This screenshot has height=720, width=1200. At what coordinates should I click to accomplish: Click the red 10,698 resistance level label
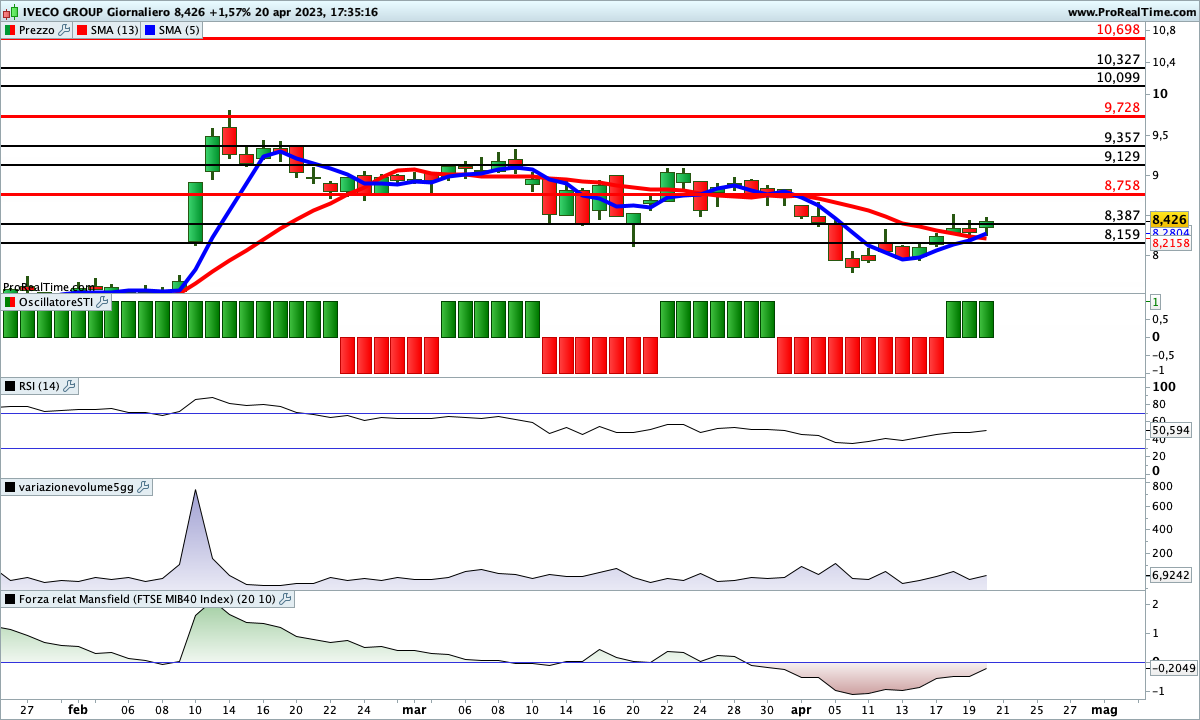click(1118, 30)
